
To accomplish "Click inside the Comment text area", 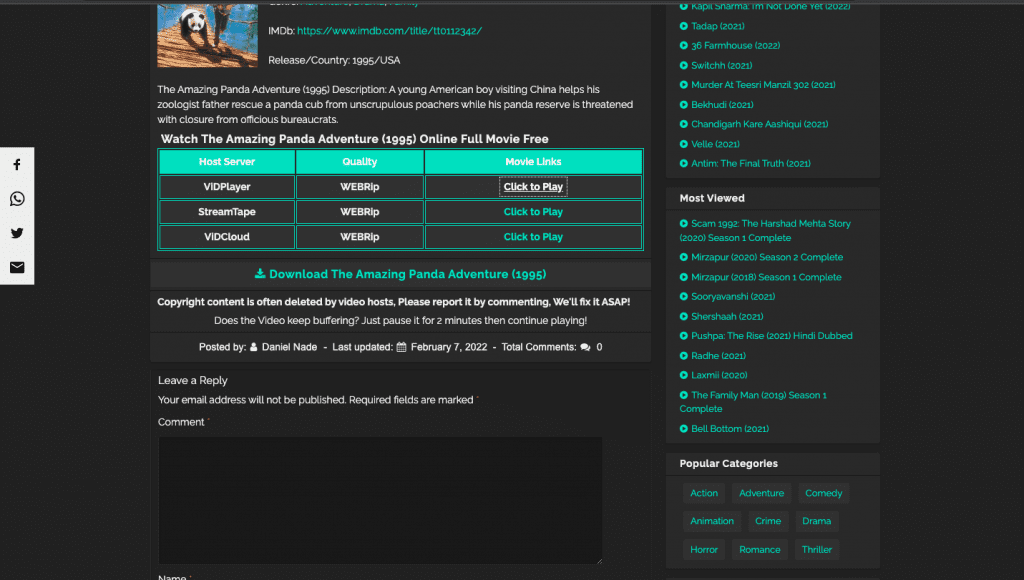I will point(380,500).
